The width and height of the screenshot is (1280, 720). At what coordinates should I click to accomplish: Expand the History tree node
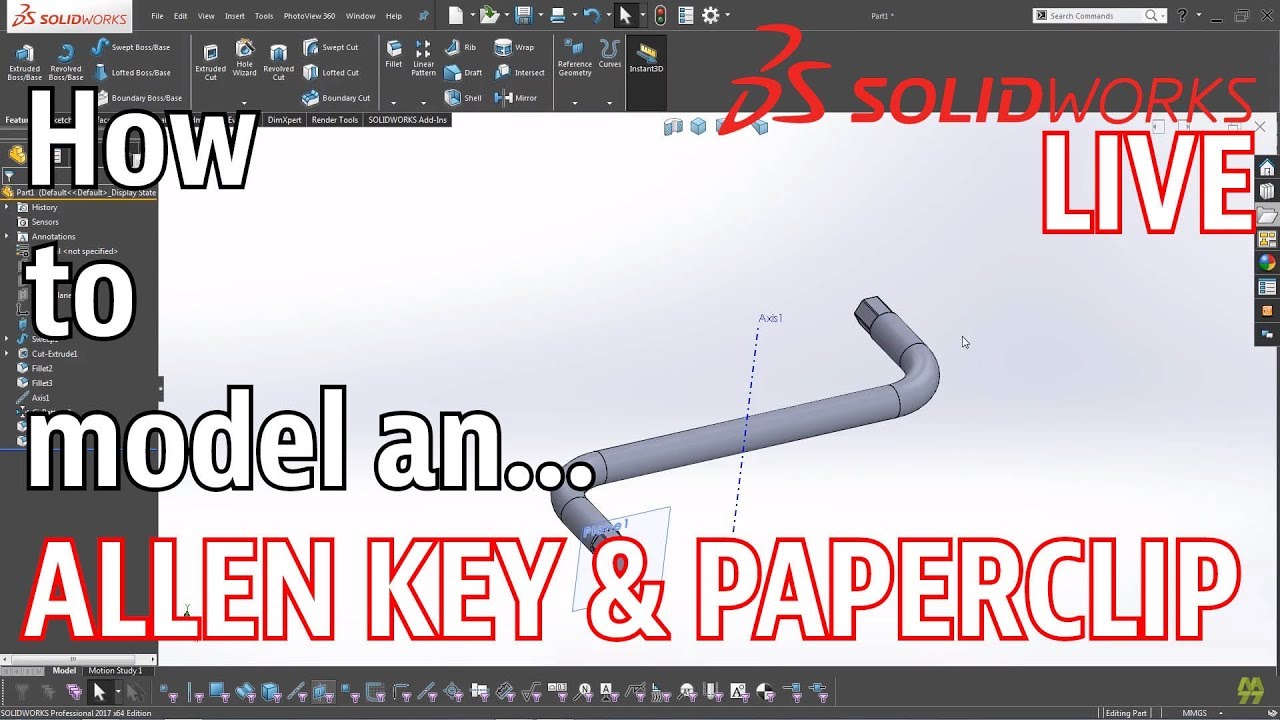click(7, 207)
